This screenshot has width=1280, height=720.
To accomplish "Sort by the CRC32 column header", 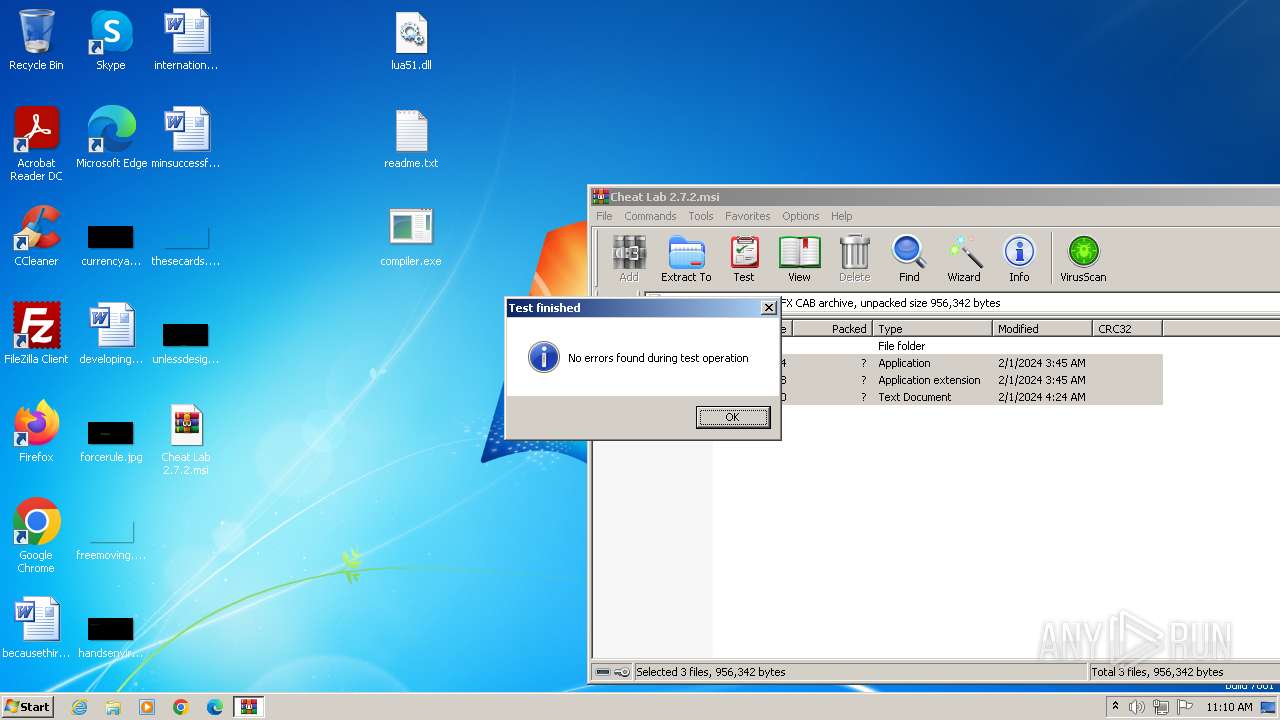I will pyautogui.click(x=1127, y=328).
